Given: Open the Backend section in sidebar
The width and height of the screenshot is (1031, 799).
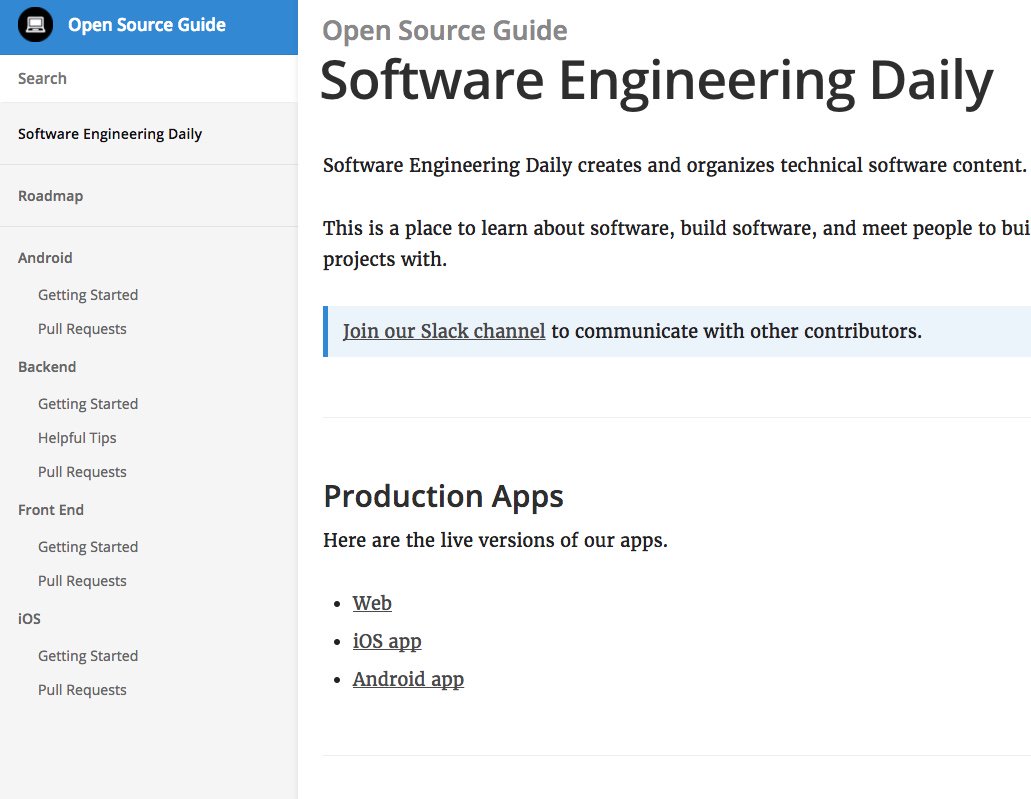Looking at the screenshot, I should 47,367.
